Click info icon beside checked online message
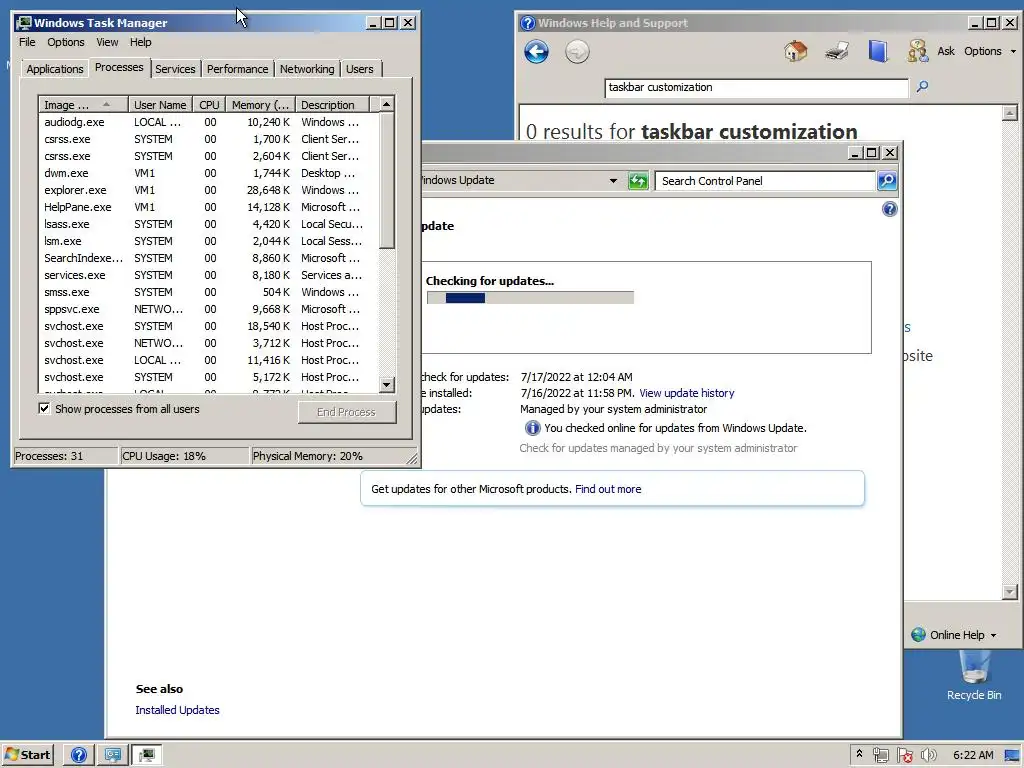Viewport: 1024px width, 768px height. click(532, 428)
